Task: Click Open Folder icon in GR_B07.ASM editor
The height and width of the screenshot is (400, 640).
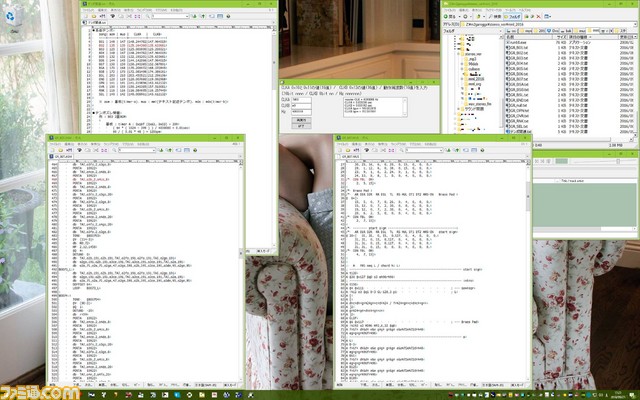Action: (60, 150)
